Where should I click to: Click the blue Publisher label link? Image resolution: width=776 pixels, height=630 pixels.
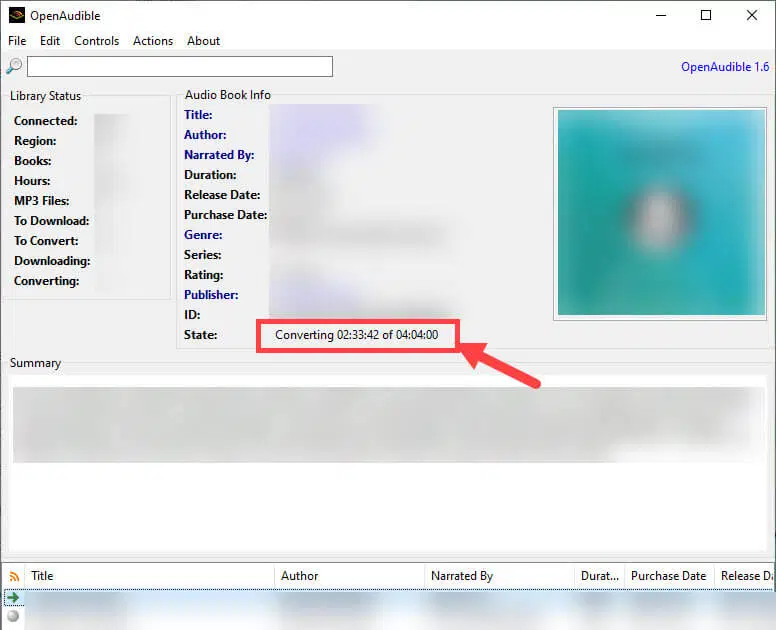[x=210, y=295]
